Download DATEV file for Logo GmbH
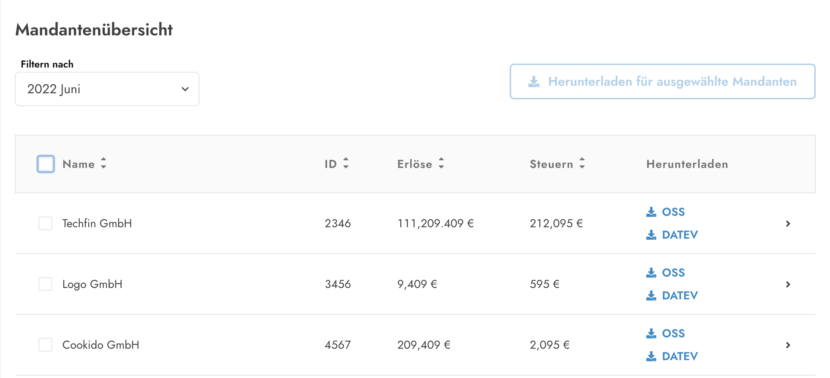830x378 pixels. pos(672,295)
